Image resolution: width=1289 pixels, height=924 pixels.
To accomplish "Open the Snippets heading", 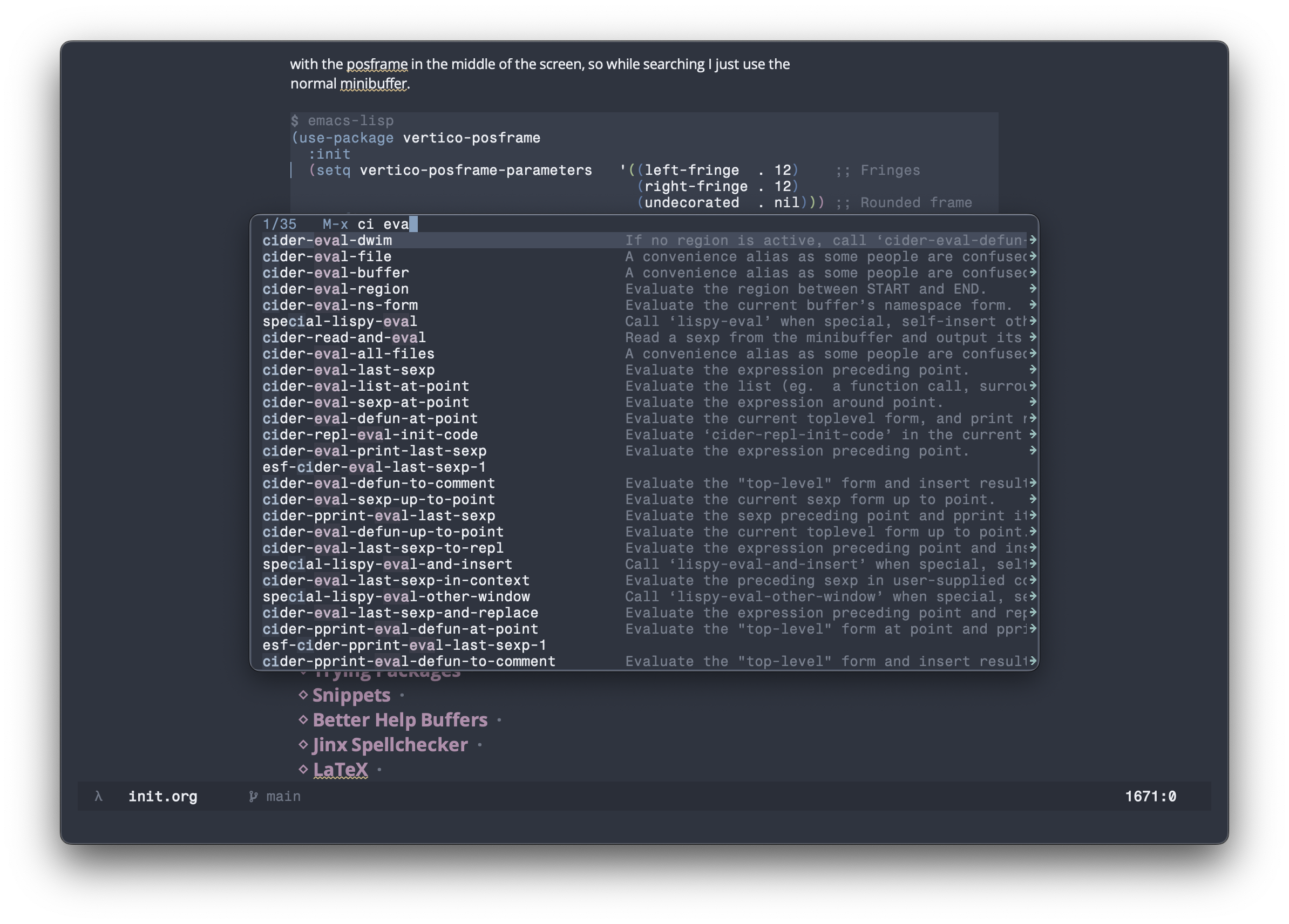I will click(x=351, y=695).
